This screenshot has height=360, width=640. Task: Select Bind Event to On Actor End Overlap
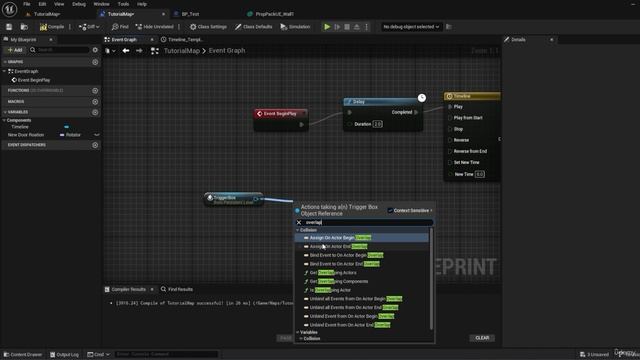click(362, 264)
